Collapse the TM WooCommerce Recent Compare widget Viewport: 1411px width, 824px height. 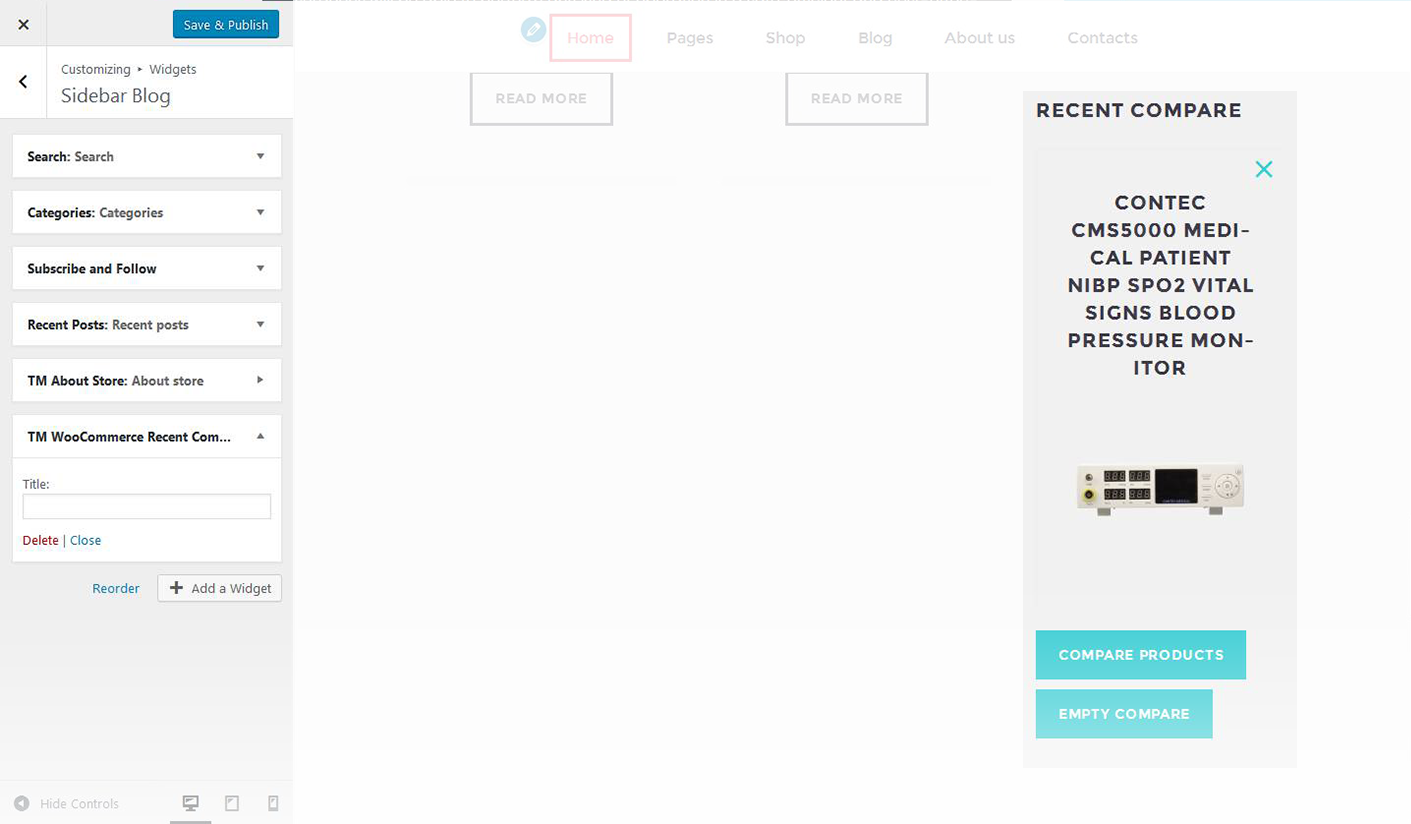260,436
